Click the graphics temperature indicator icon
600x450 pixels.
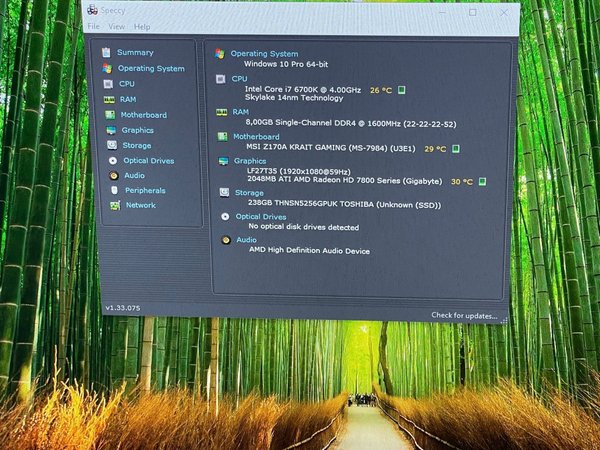tap(481, 182)
